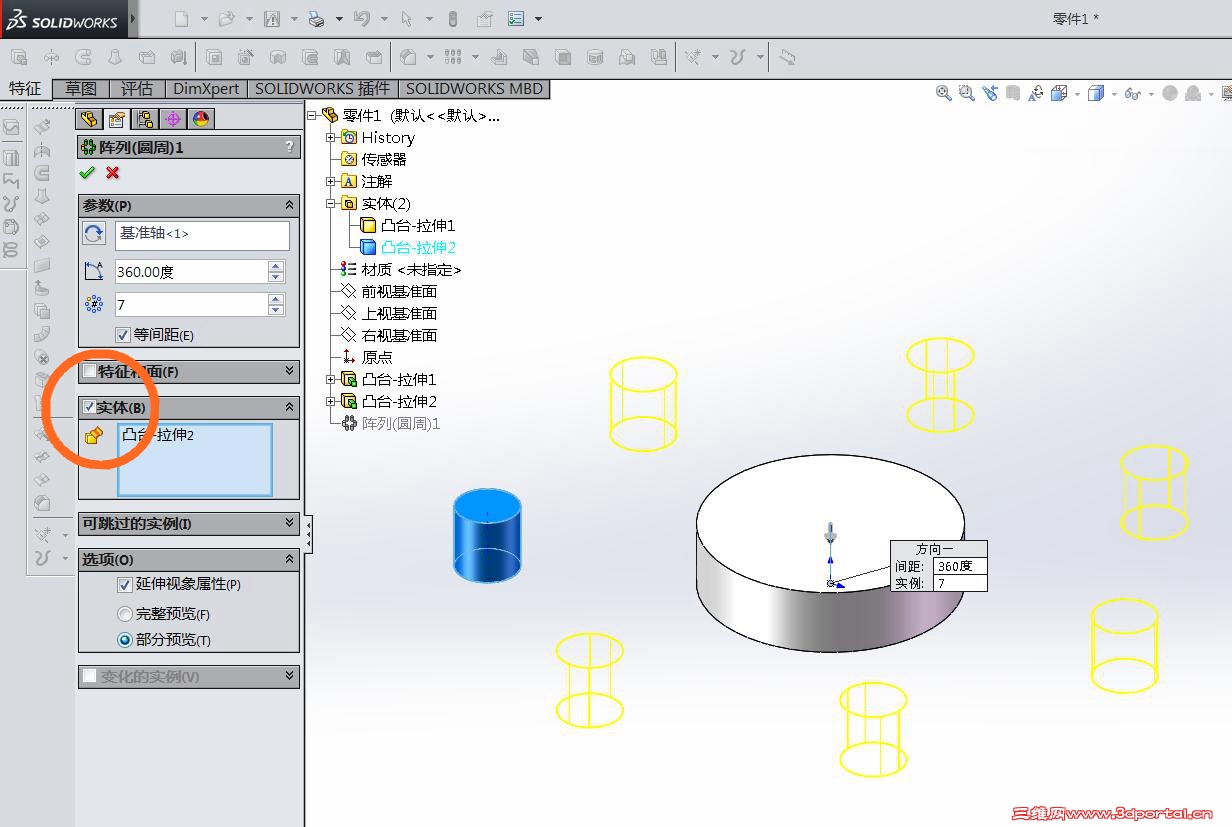Click the Display Style cube icon
1232x827 pixels.
click(1096, 93)
